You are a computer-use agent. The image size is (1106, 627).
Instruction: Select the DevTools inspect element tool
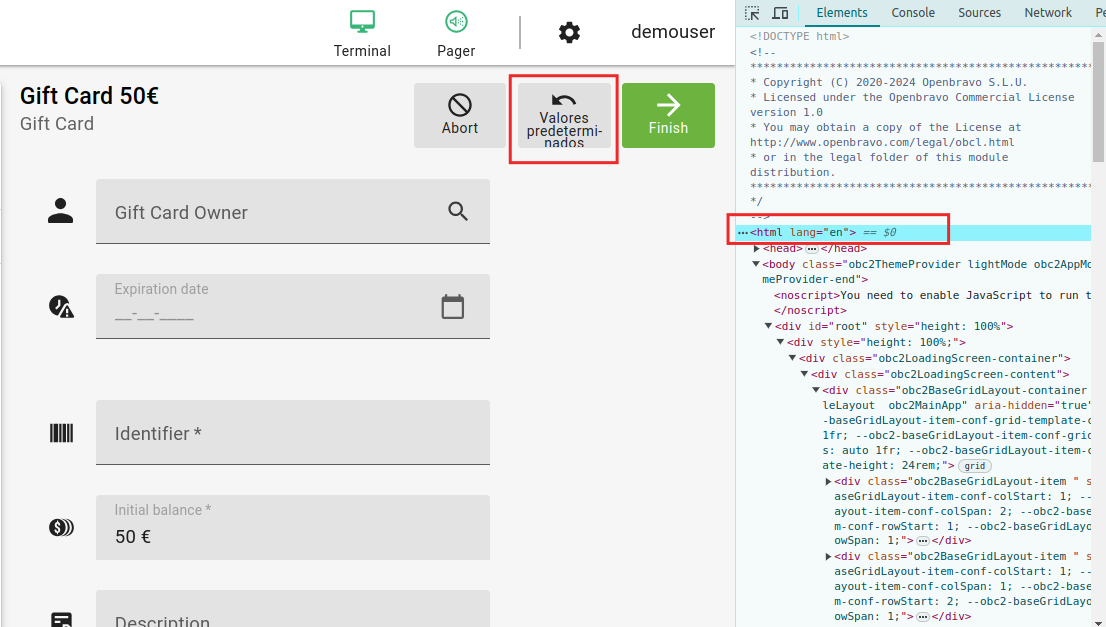point(753,13)
